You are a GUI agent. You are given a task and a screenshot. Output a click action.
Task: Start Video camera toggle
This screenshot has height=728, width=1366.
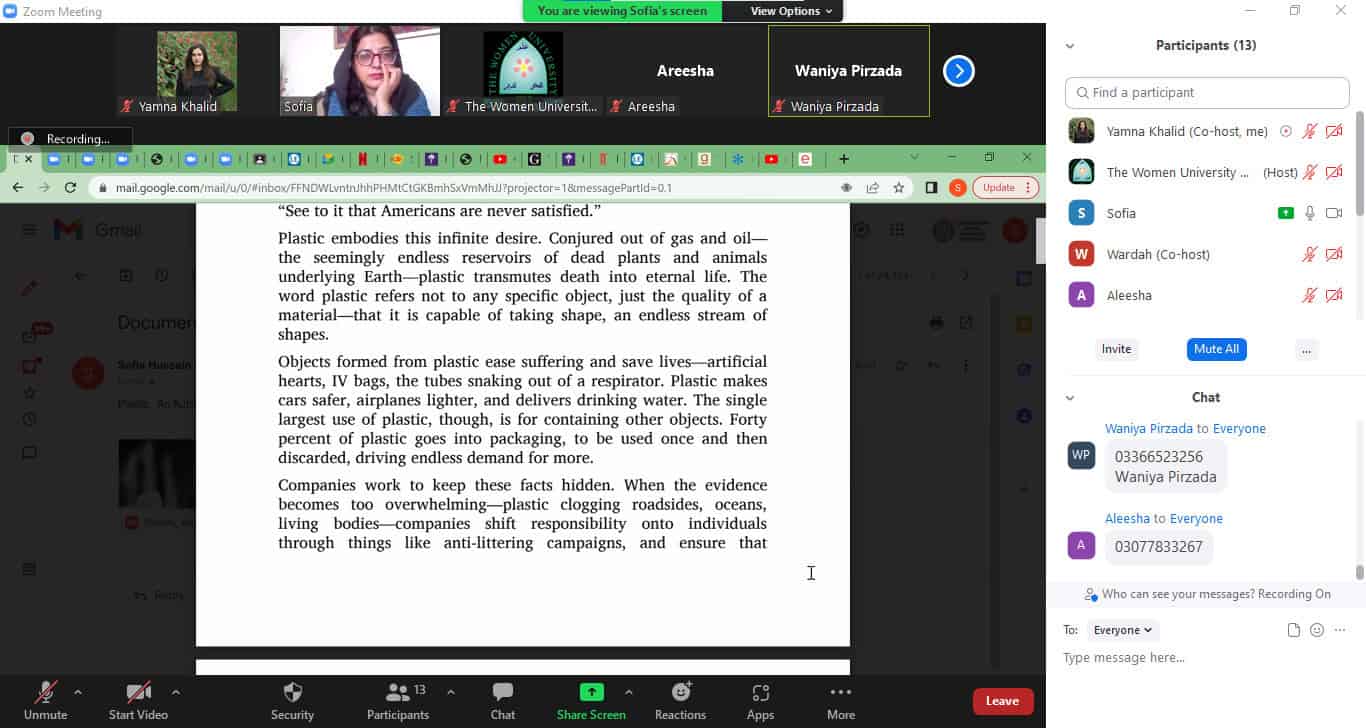pyautogui.click(x=138, y=693)
